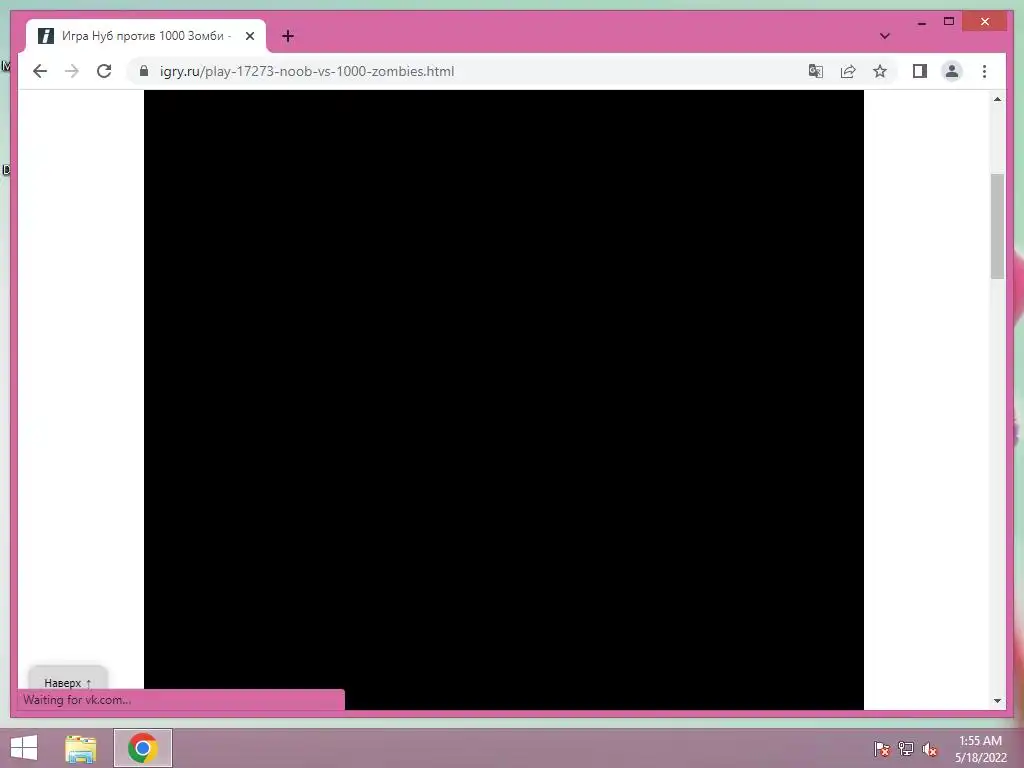1024x768 pixels.
Task: Open File Explorer from the taskbar
Action: coord(80,748)
